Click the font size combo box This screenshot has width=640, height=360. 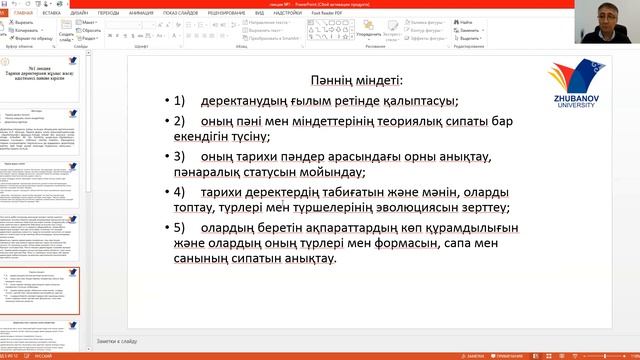[148, 25]
